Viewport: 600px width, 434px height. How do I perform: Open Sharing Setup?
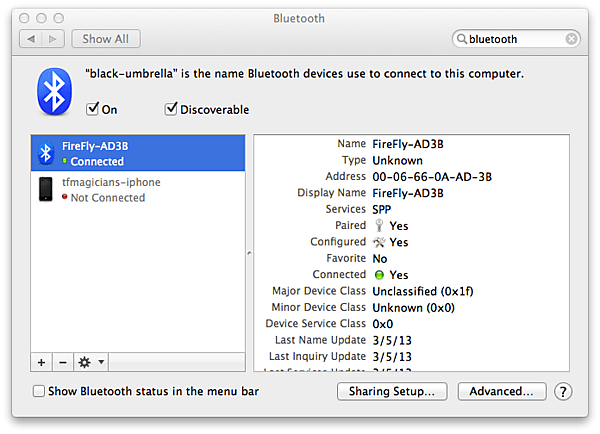[391, 391]
